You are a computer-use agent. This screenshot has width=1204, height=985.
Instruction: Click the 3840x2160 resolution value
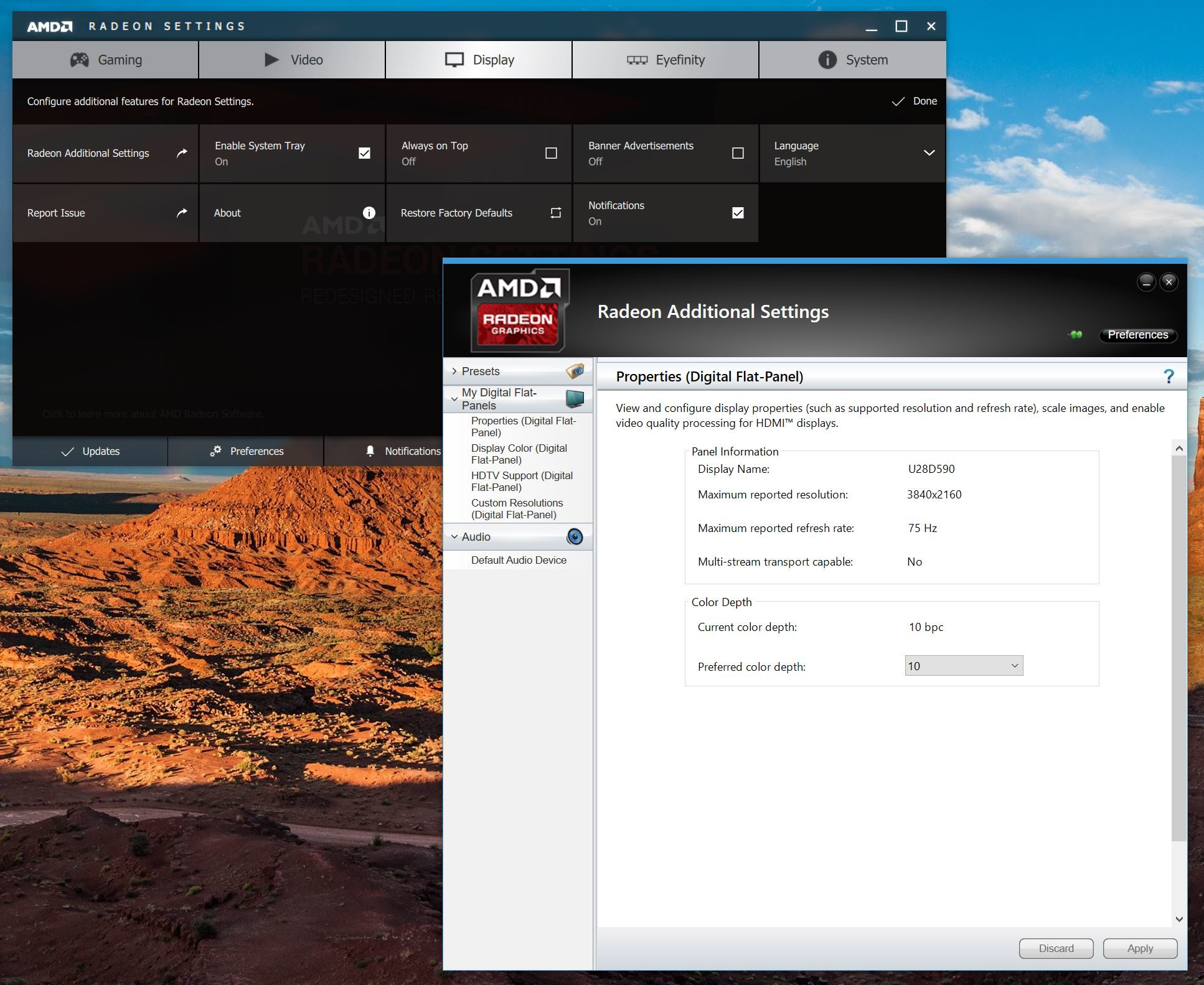(934, 495)
